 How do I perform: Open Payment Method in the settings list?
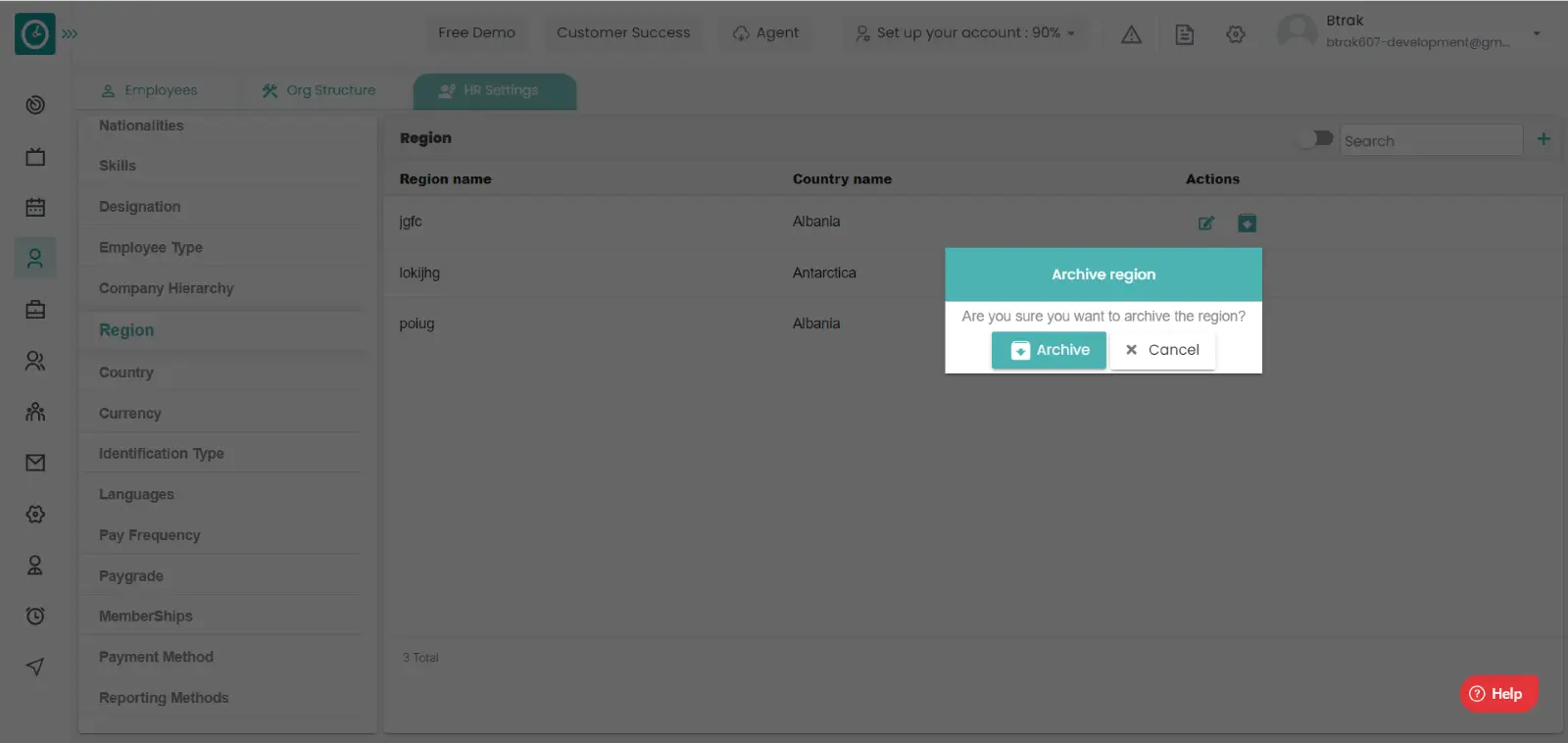[x=156, y=657]
